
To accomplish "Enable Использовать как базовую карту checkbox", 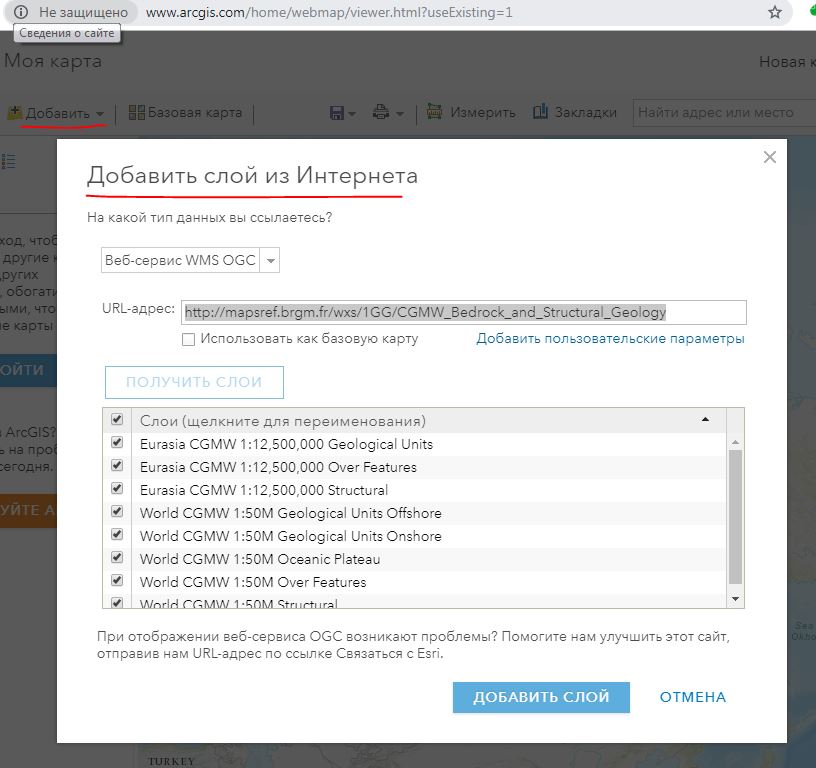I will pyautogui.click(x=188, y=339).
